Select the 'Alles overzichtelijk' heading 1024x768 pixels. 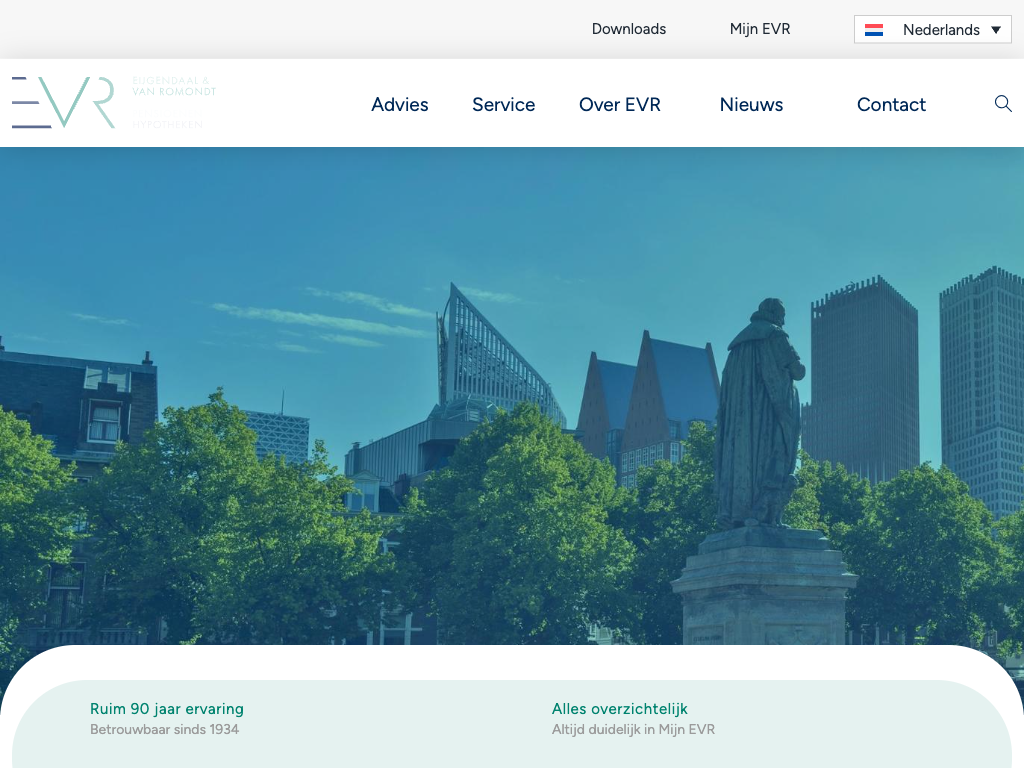(620, 709)
